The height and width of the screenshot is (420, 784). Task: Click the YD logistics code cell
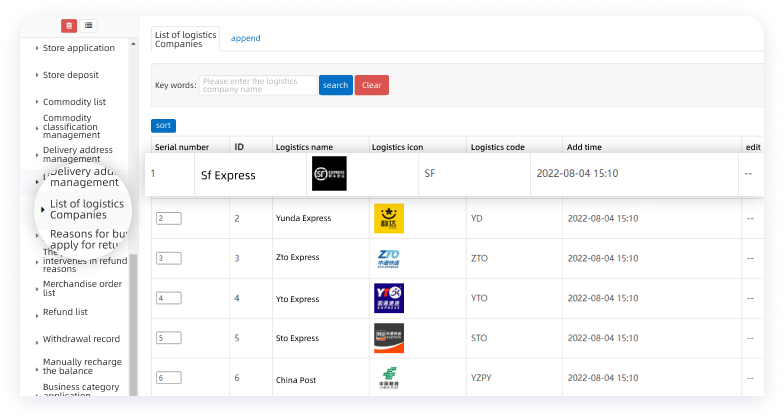point(476,218)
